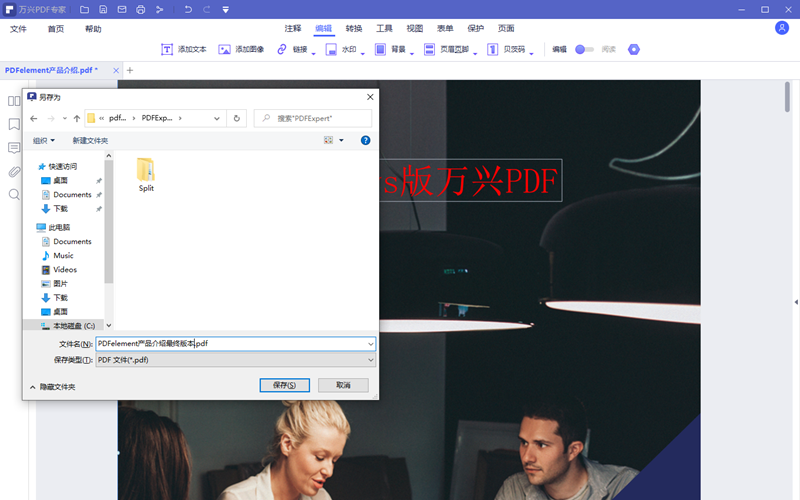Open the 组织 dropdown menu
This screenshot has width=800, height=500.
click(44, 141)
